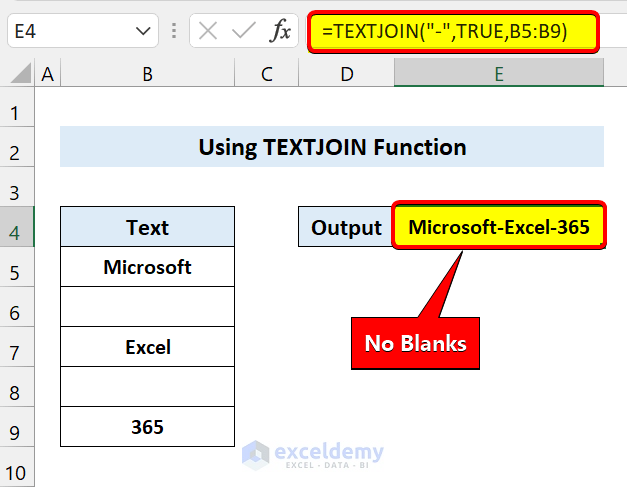Click the 'Output' label cell
This screenshot has height=487, width=627.
coord(346,227)
